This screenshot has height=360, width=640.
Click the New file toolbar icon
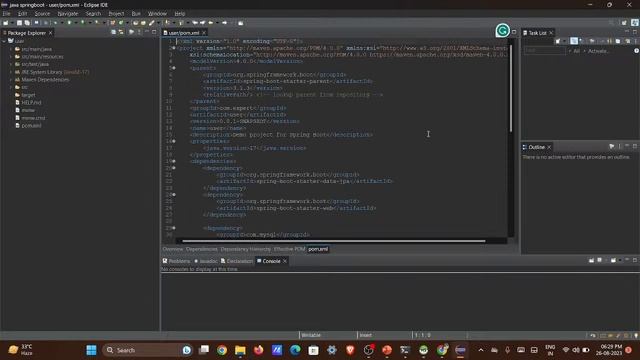click(6, 23)
